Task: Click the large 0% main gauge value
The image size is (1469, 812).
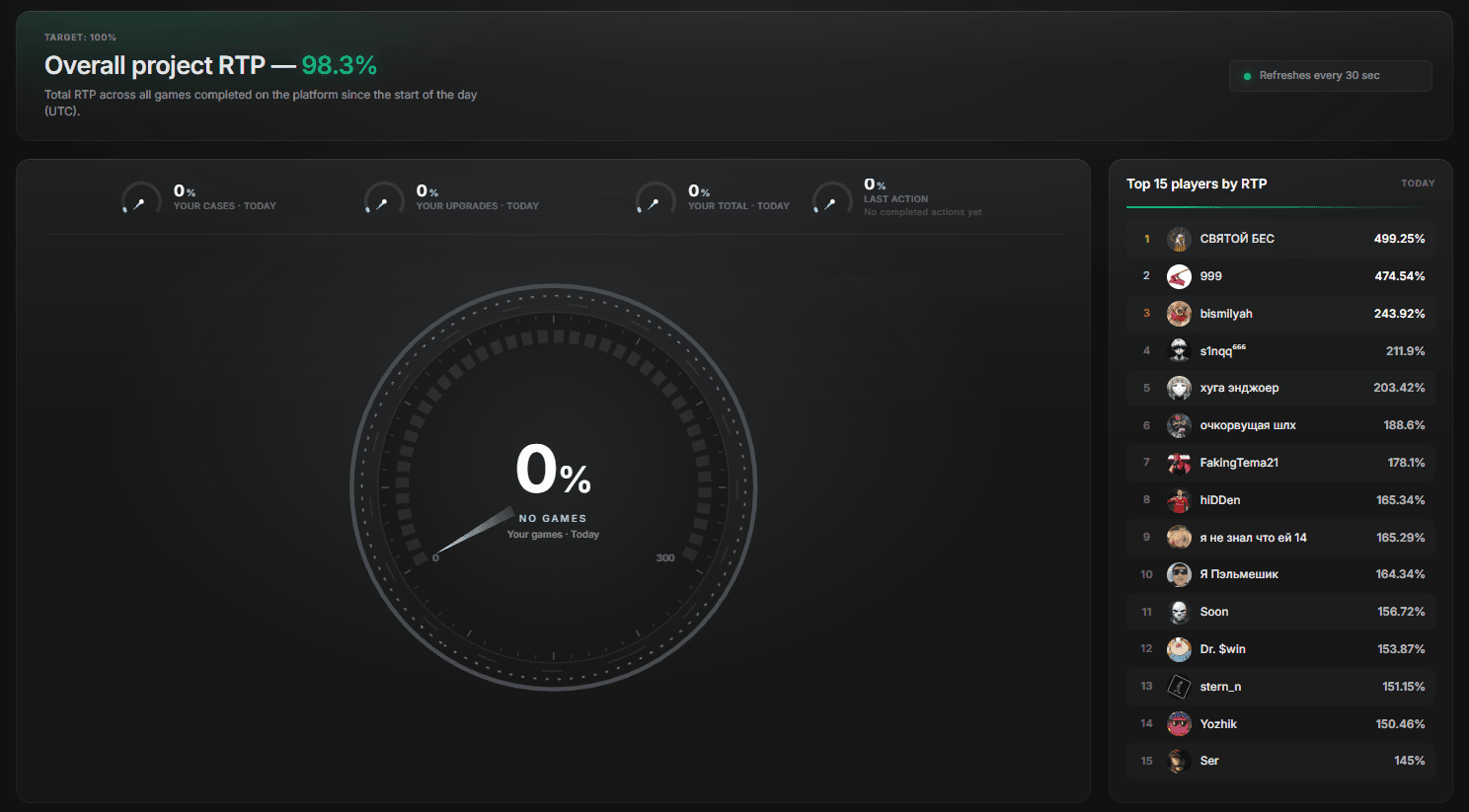Action: 553,470
